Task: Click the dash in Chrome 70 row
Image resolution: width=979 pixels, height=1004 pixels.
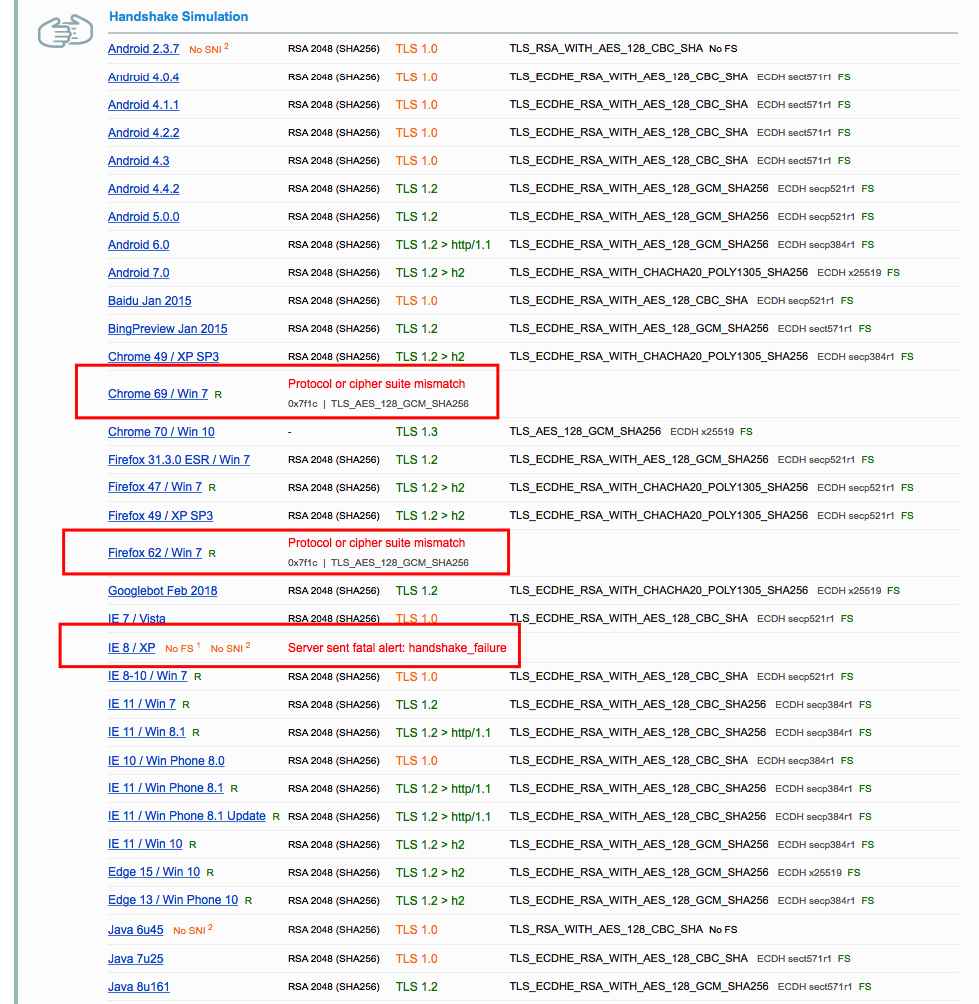Action: click(289, 432)
